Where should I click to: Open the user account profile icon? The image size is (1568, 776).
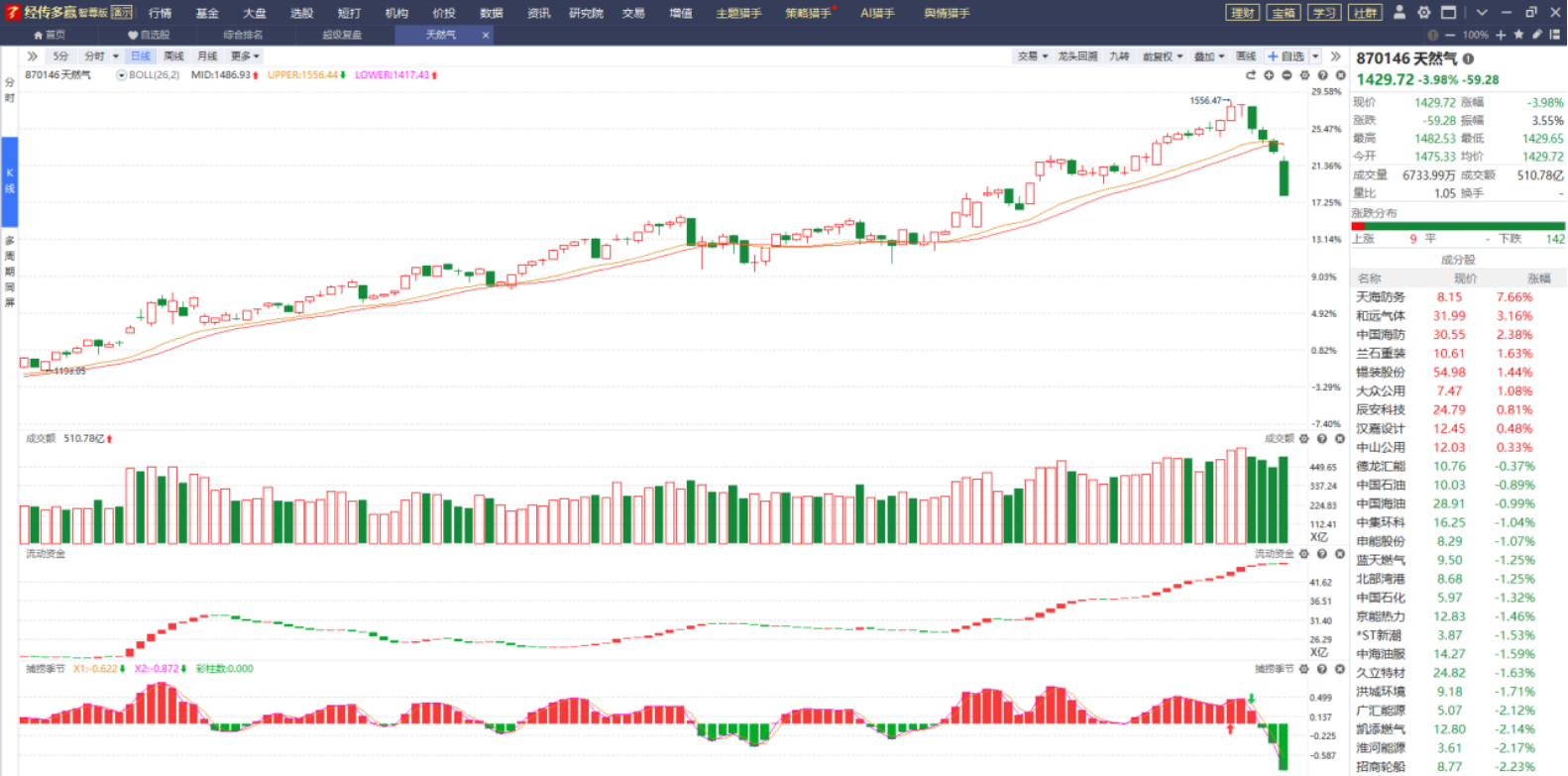coord(1400,13)
